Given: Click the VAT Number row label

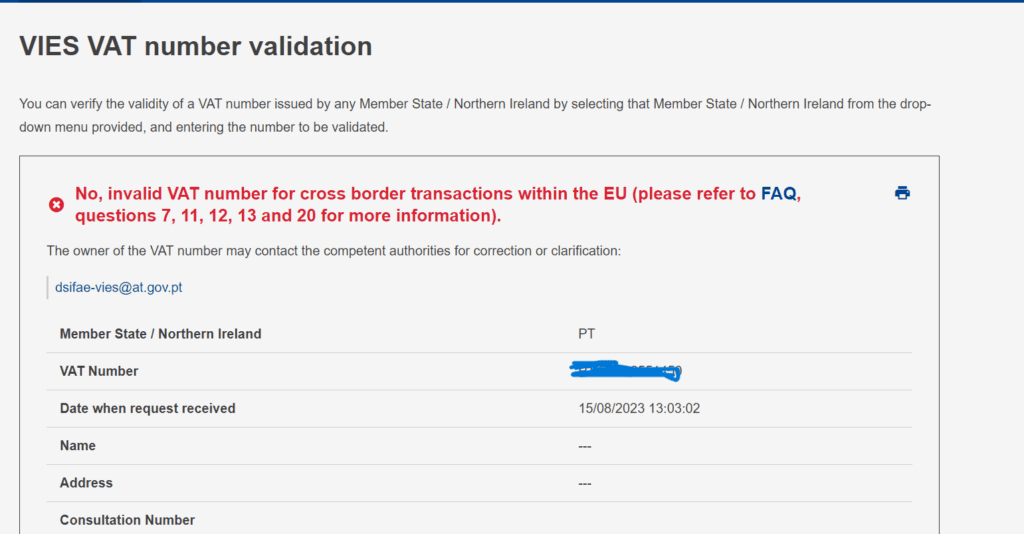Looking at the screenshot, I should point(99,371).
